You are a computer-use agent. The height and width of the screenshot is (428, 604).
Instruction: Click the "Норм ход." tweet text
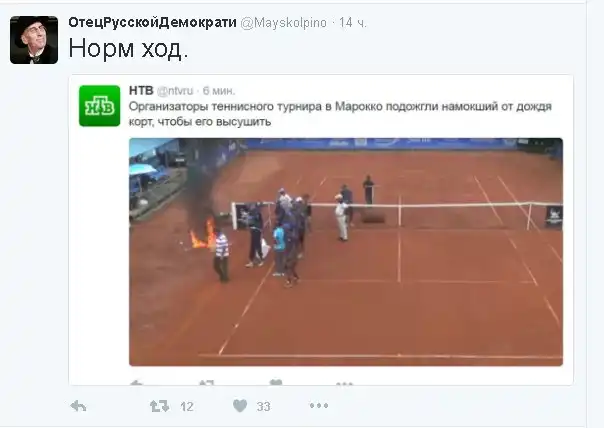coord(128,49)
